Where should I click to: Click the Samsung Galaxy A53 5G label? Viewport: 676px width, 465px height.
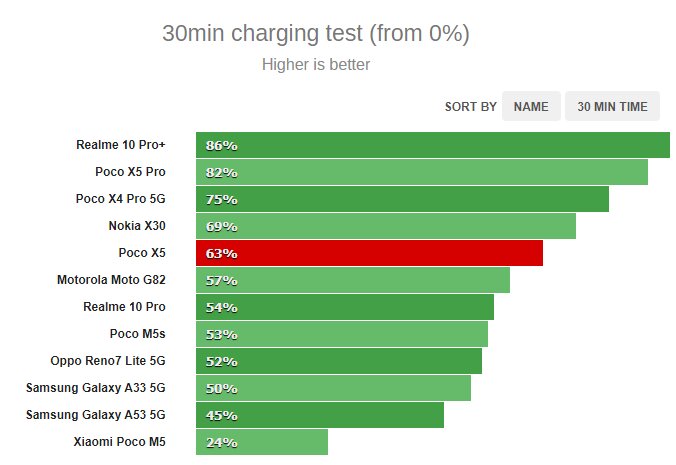click(x=96, y=415)
